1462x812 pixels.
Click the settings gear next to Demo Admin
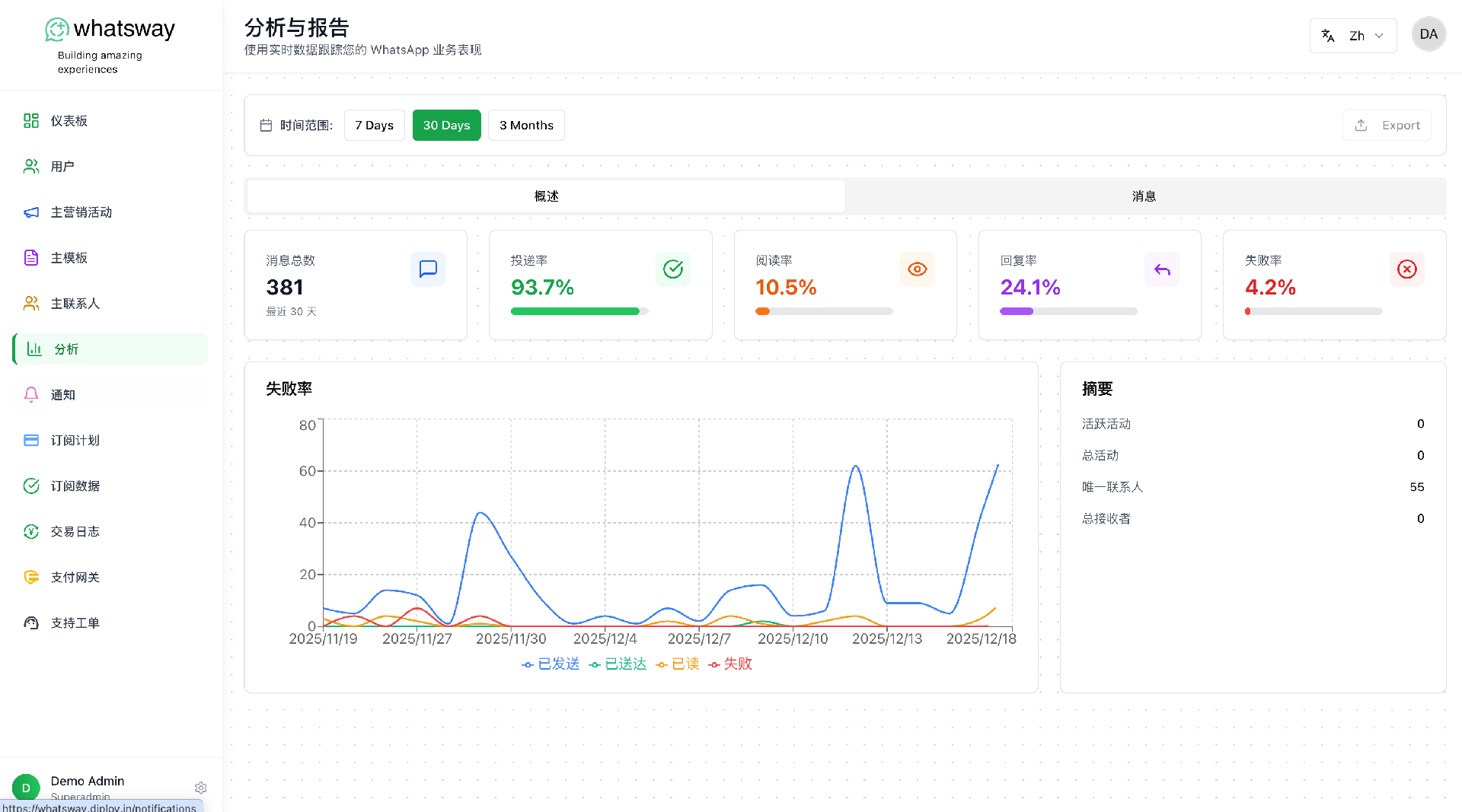tap(200, 788)
